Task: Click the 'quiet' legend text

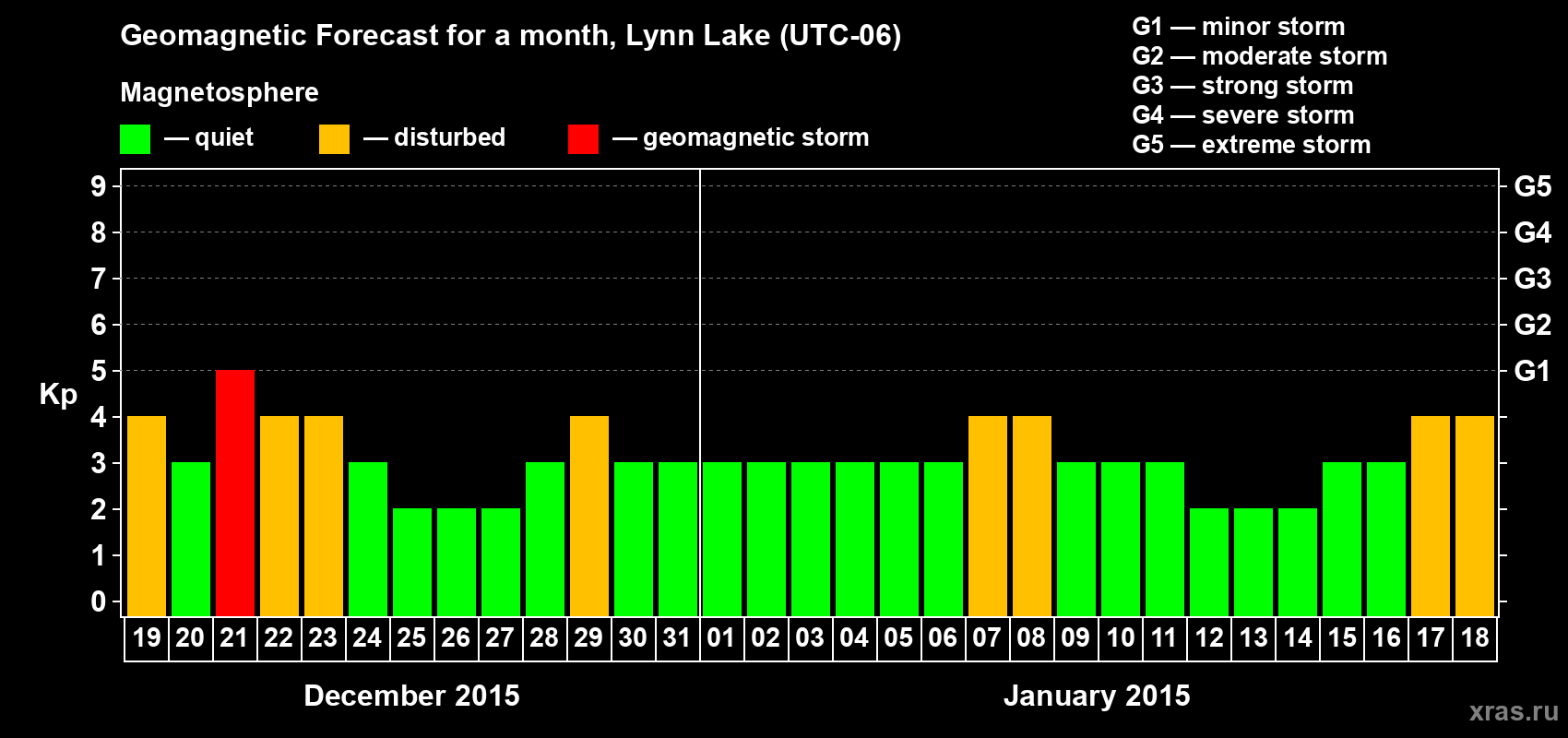Action: (224, 138)
